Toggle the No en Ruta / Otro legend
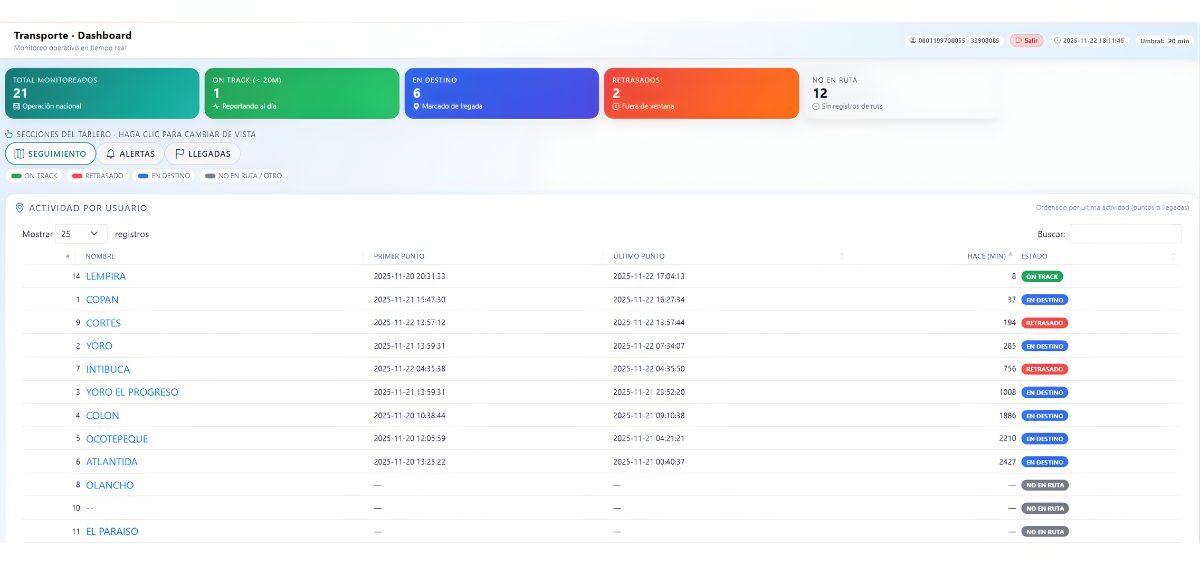This screenshot has height=568, width=1200. click(x=243, y=176)
